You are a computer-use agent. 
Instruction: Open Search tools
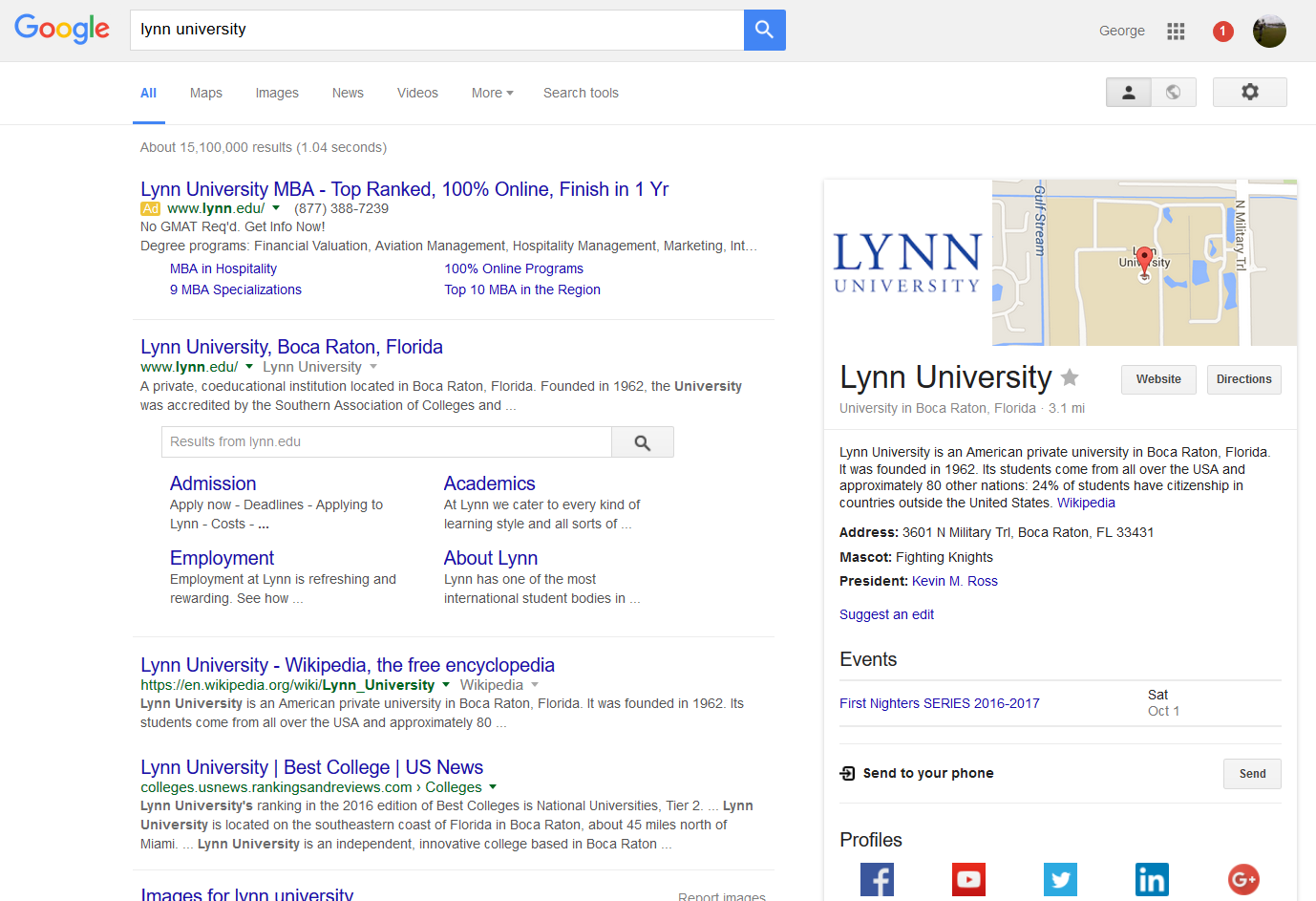click(x=581, y=93)
